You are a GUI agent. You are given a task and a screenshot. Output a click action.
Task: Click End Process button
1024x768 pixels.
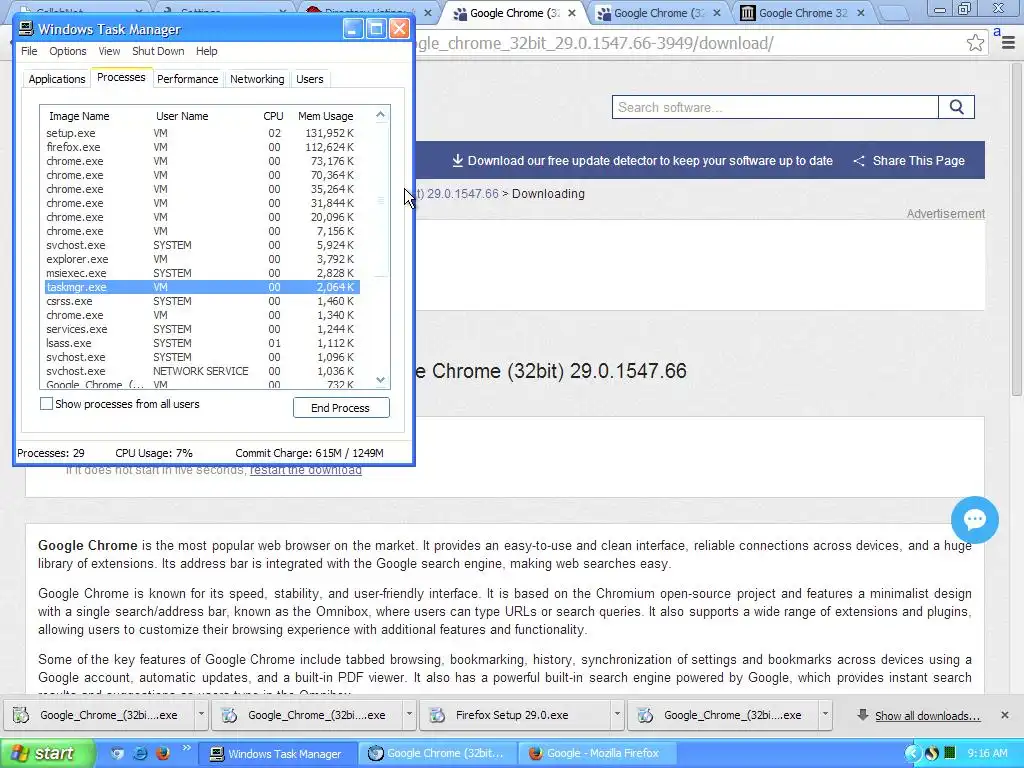click(341, 408)
